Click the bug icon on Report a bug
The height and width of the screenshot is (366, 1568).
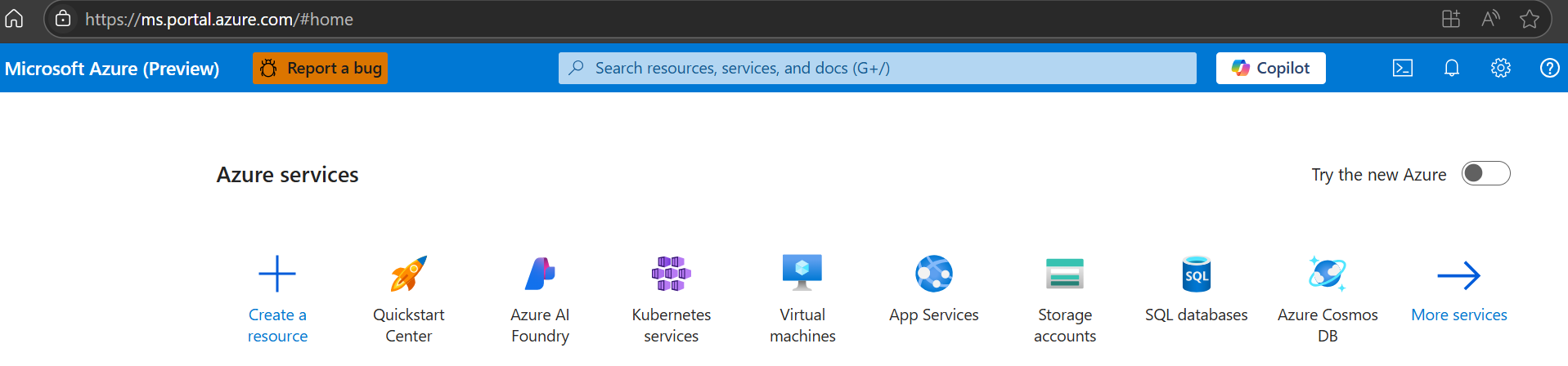point(268,69)
